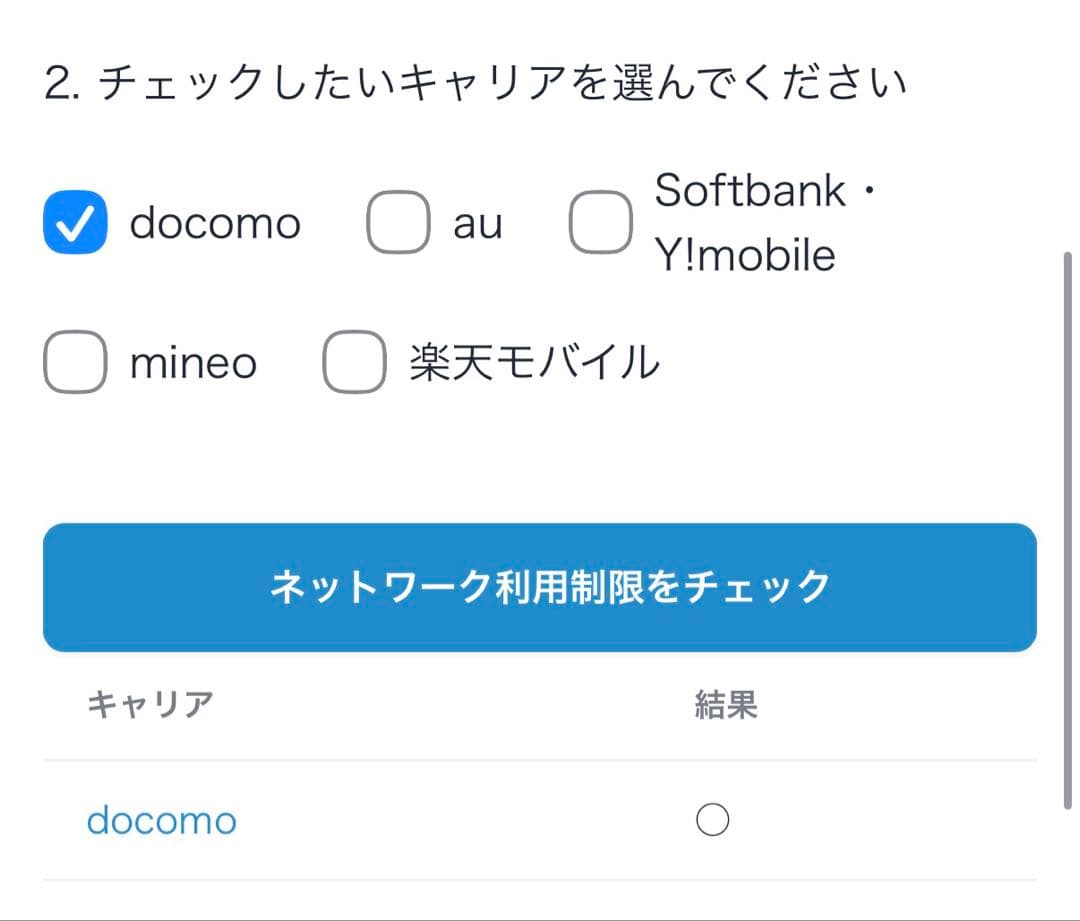
Task: Click the 楽天モバイル label text
Action: click(x=534, y=363)
